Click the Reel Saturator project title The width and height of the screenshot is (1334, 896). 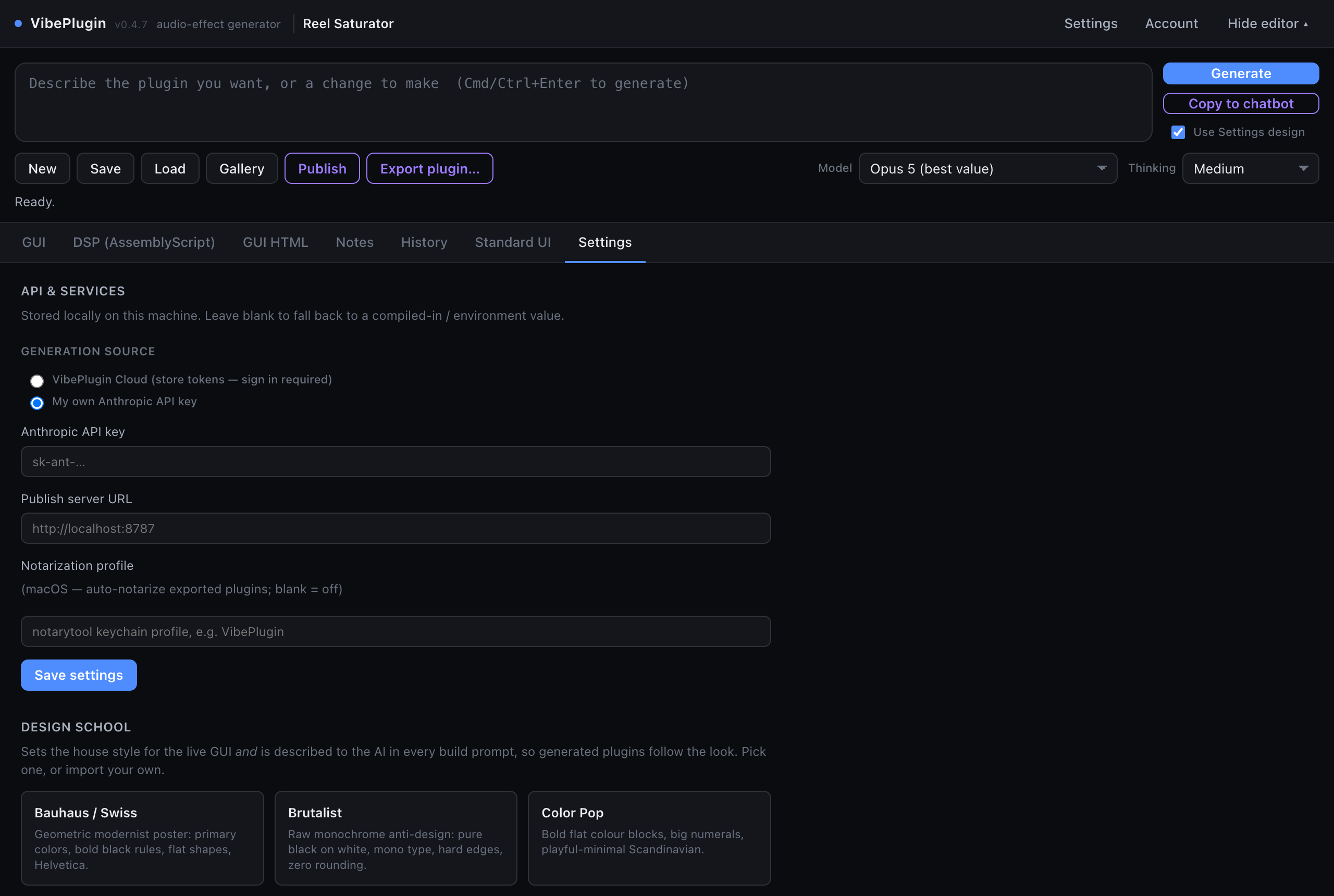348,23
